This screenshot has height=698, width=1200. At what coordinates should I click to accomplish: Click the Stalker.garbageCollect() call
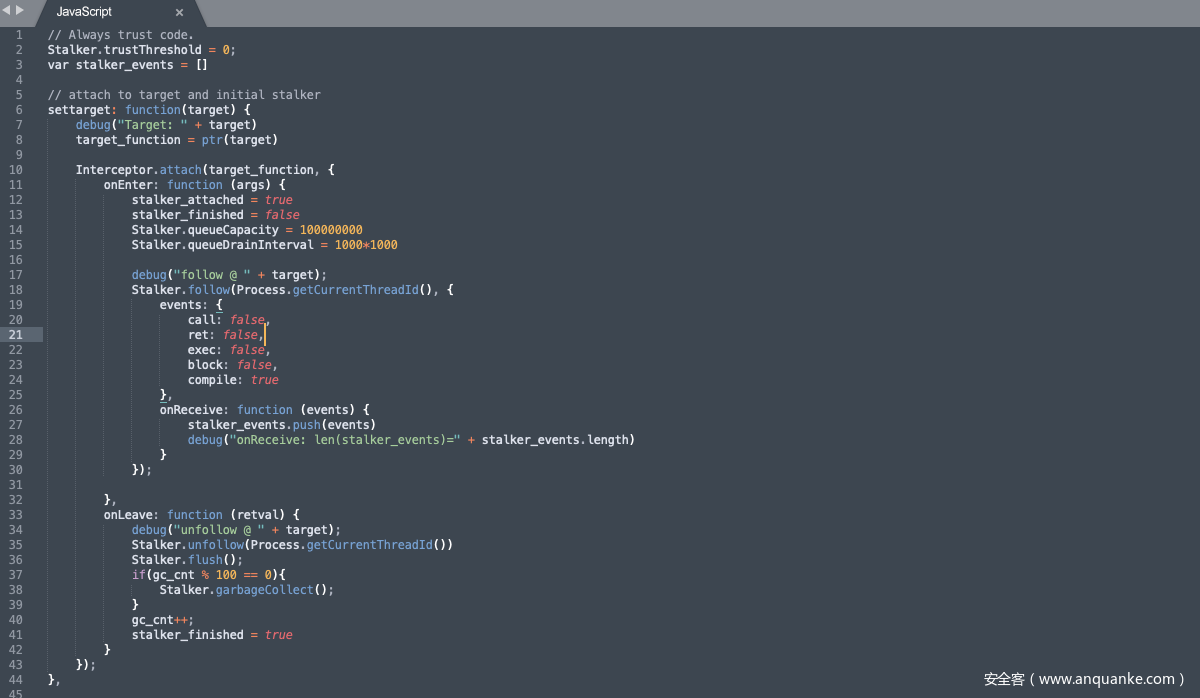coord(246,590)
